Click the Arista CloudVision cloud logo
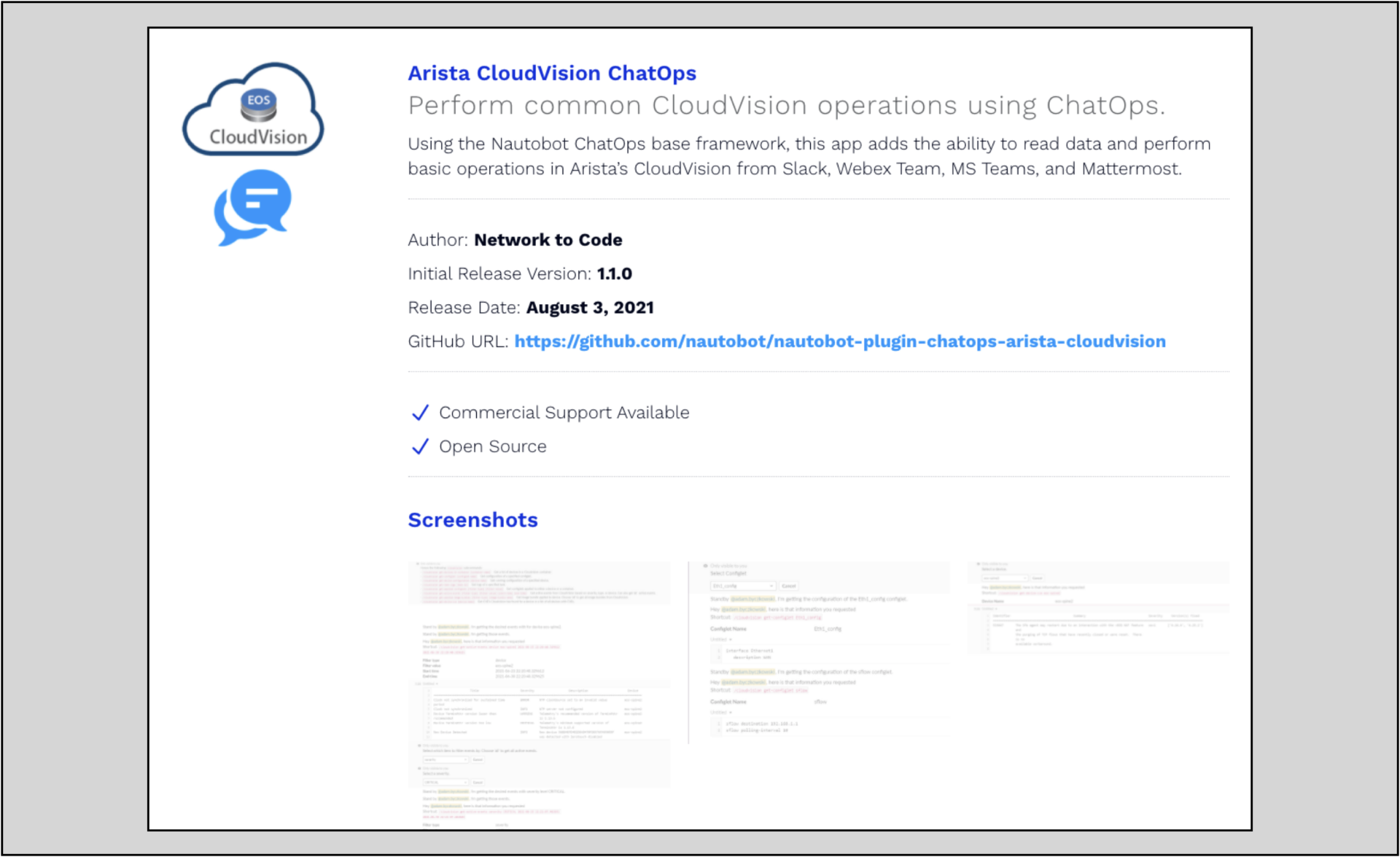The width and height of the screenshot is (1400, 857). pyautogui.click(x=253, y=109)
